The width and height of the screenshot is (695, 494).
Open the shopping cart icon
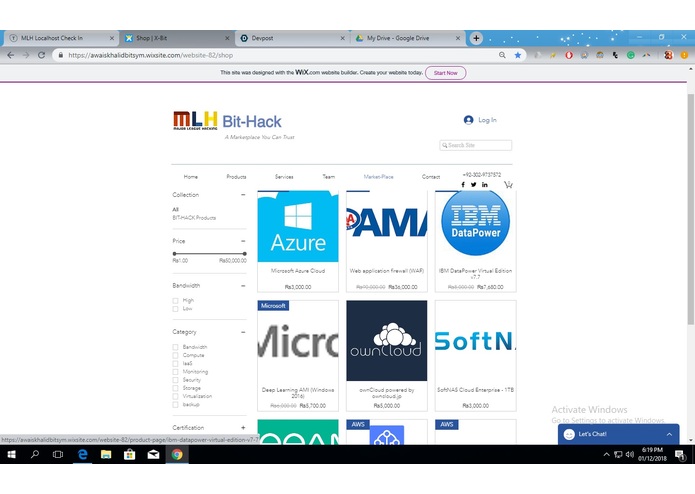pyautogui.click(x=508, y=184)
